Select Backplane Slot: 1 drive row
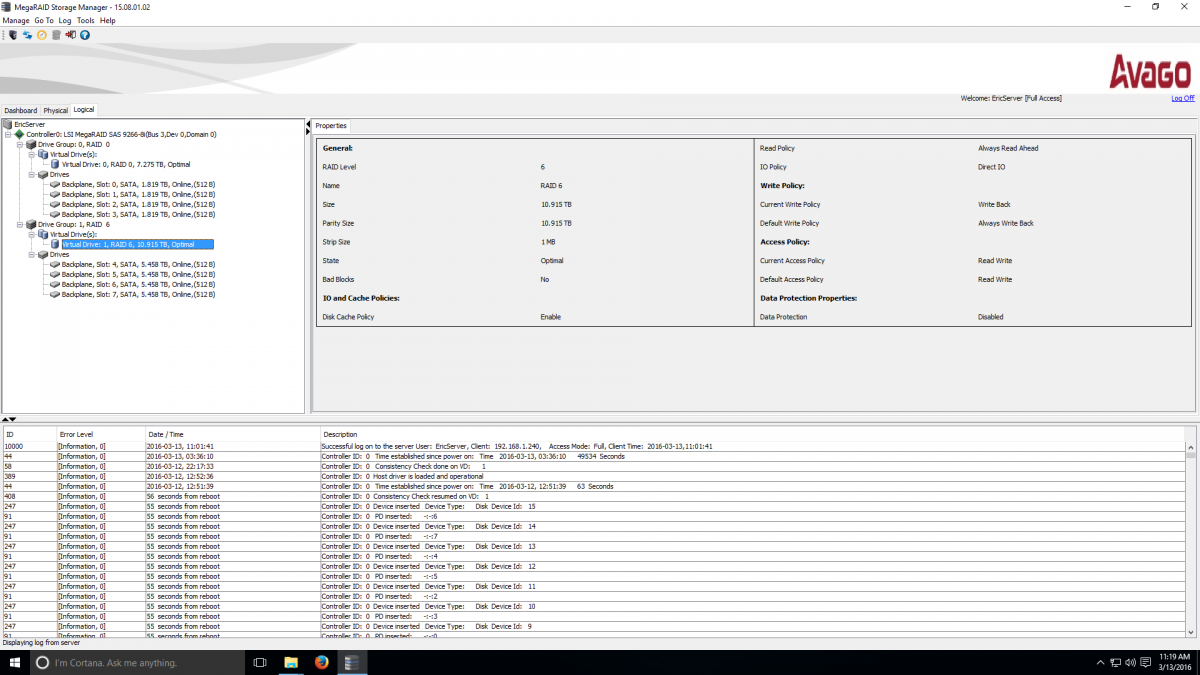Viewport: 1200px width, 675px height. 138,194
